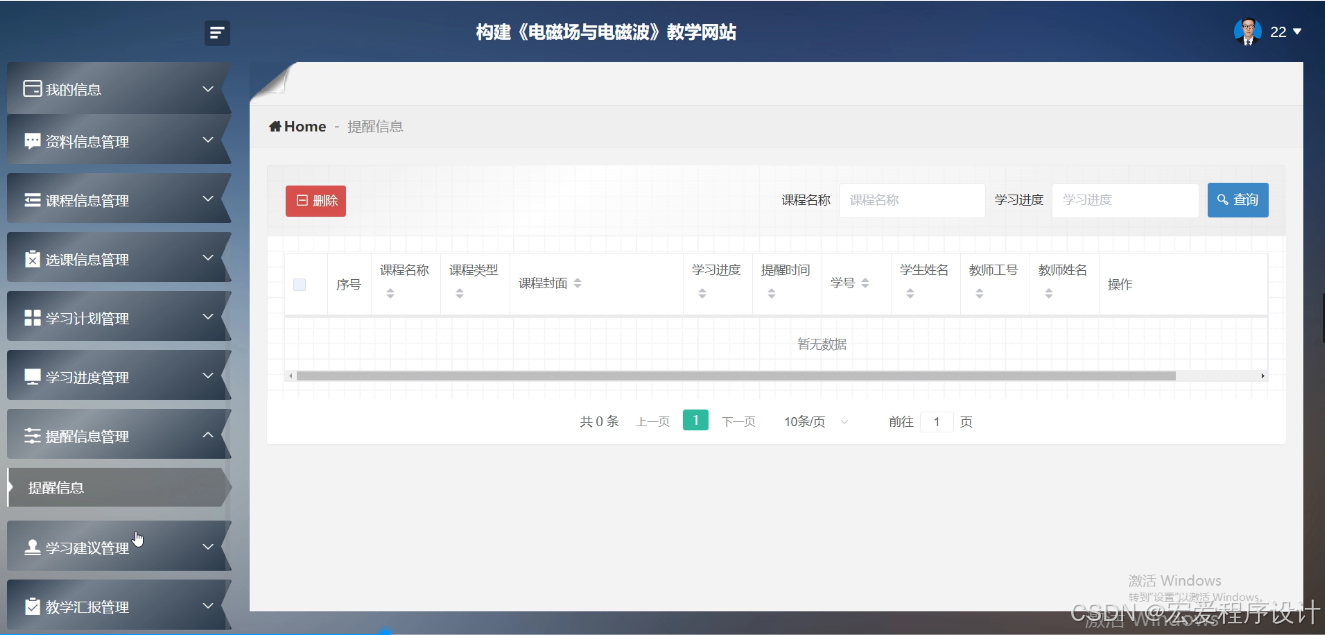The width and height of the screenshot is (1325, 635).
Task: Click the 课程信息管理 list icon
Action: (32, 200)
